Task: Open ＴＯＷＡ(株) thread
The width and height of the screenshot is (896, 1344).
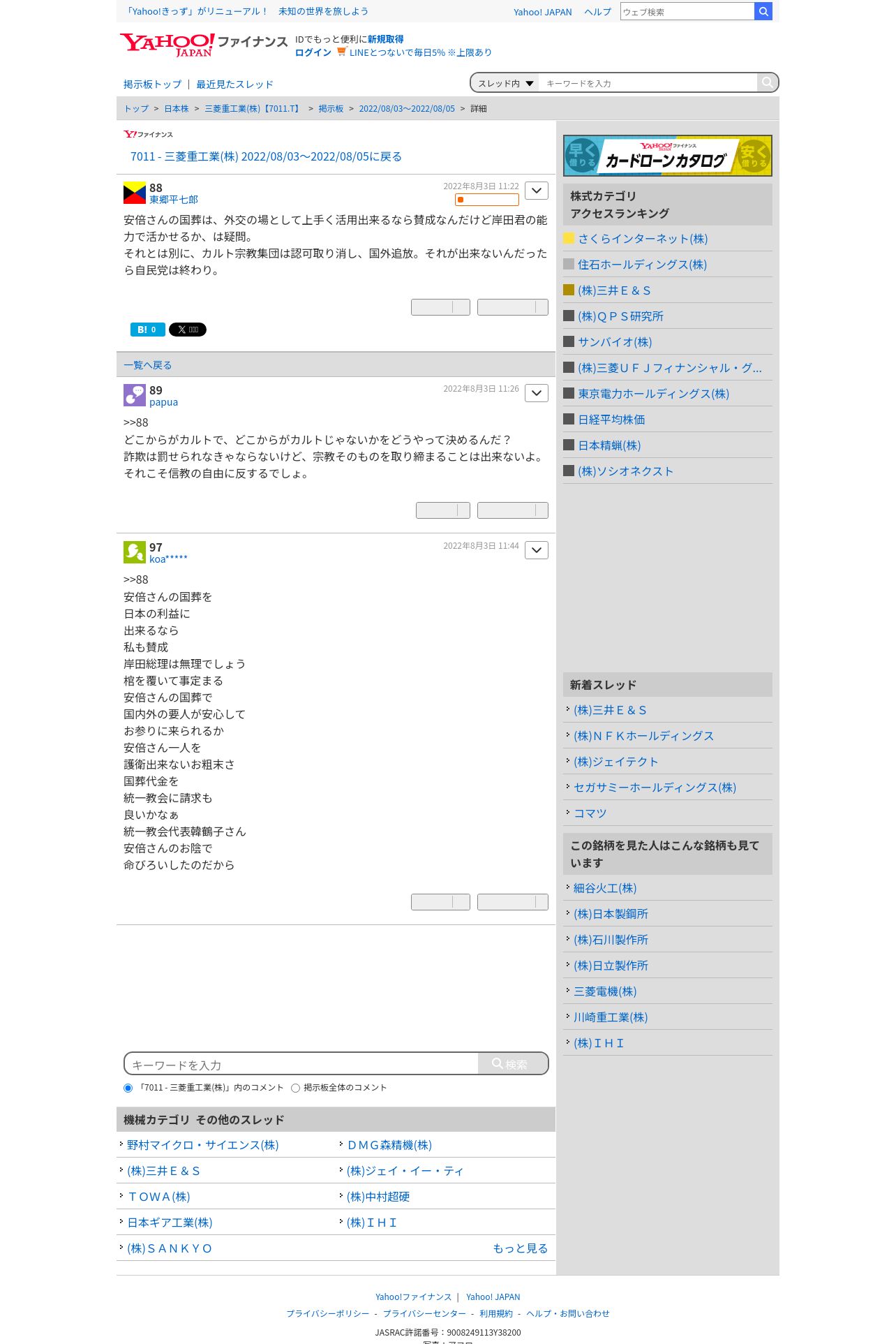Action: pos(158,1197)
